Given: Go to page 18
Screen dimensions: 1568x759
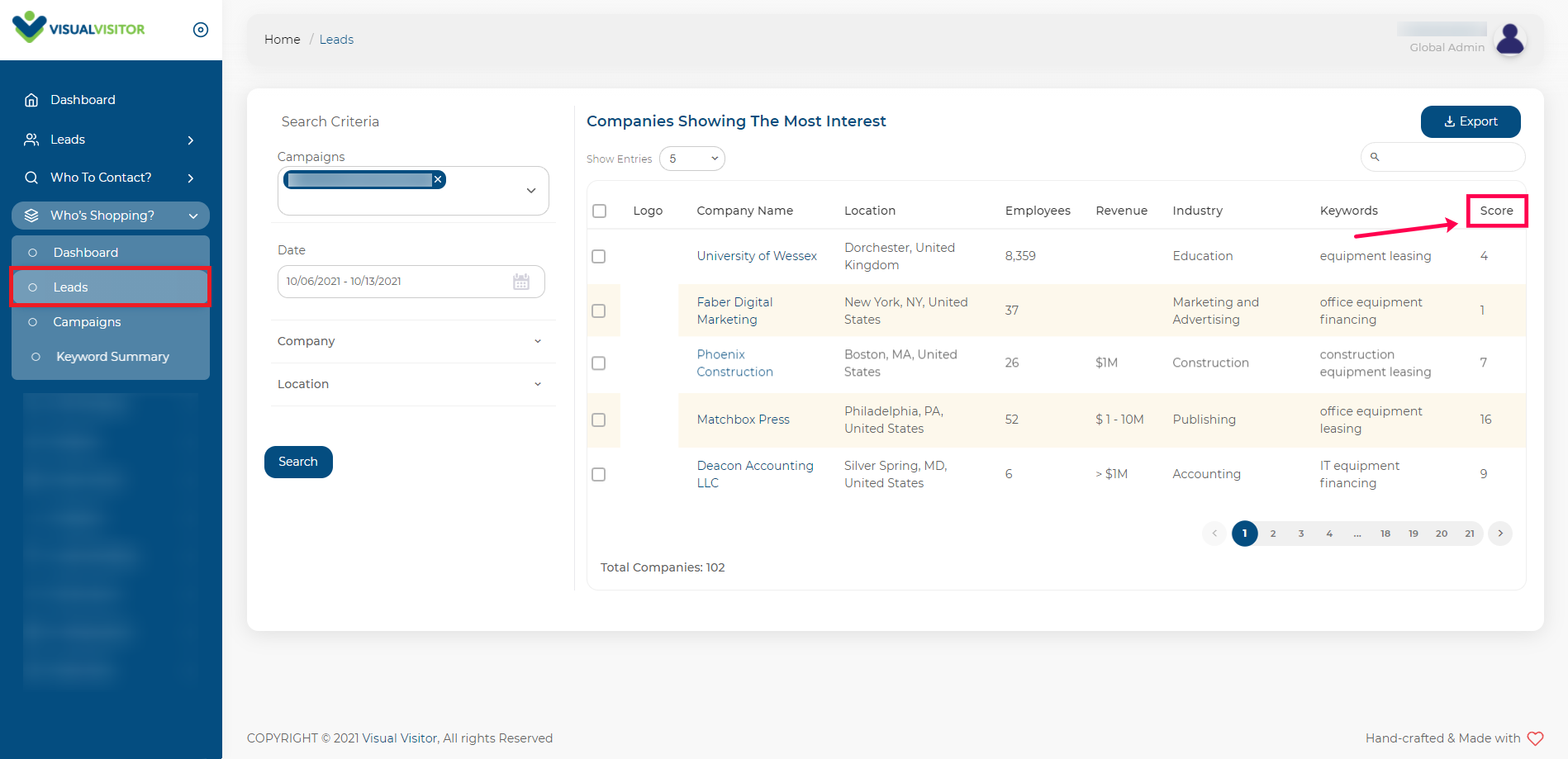Looking at the screenshot, I should click(1385, 534).
